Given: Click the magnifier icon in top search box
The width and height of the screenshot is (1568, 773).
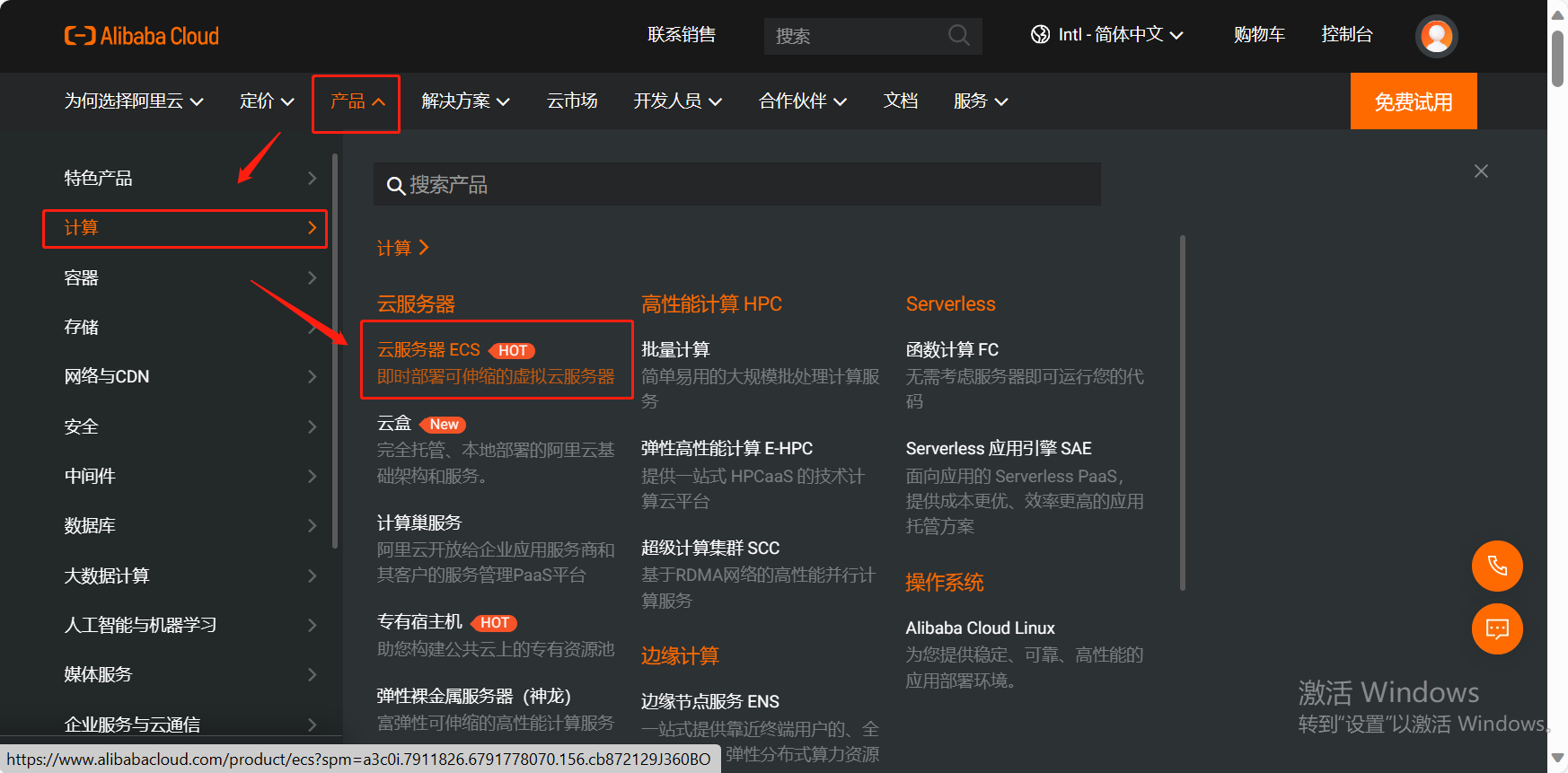Looking at the screenshot, I should 958,35.
